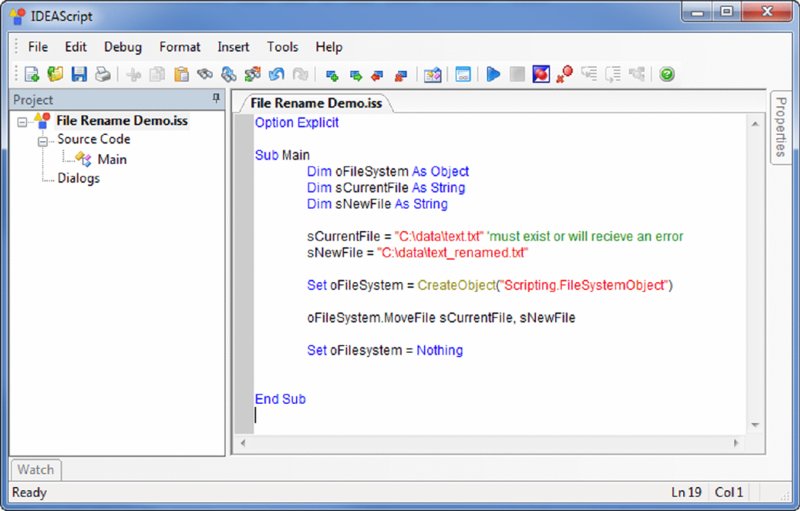Click the bookmark icon with the green plus
Screen dimensions: 800x511
(332, 75)
